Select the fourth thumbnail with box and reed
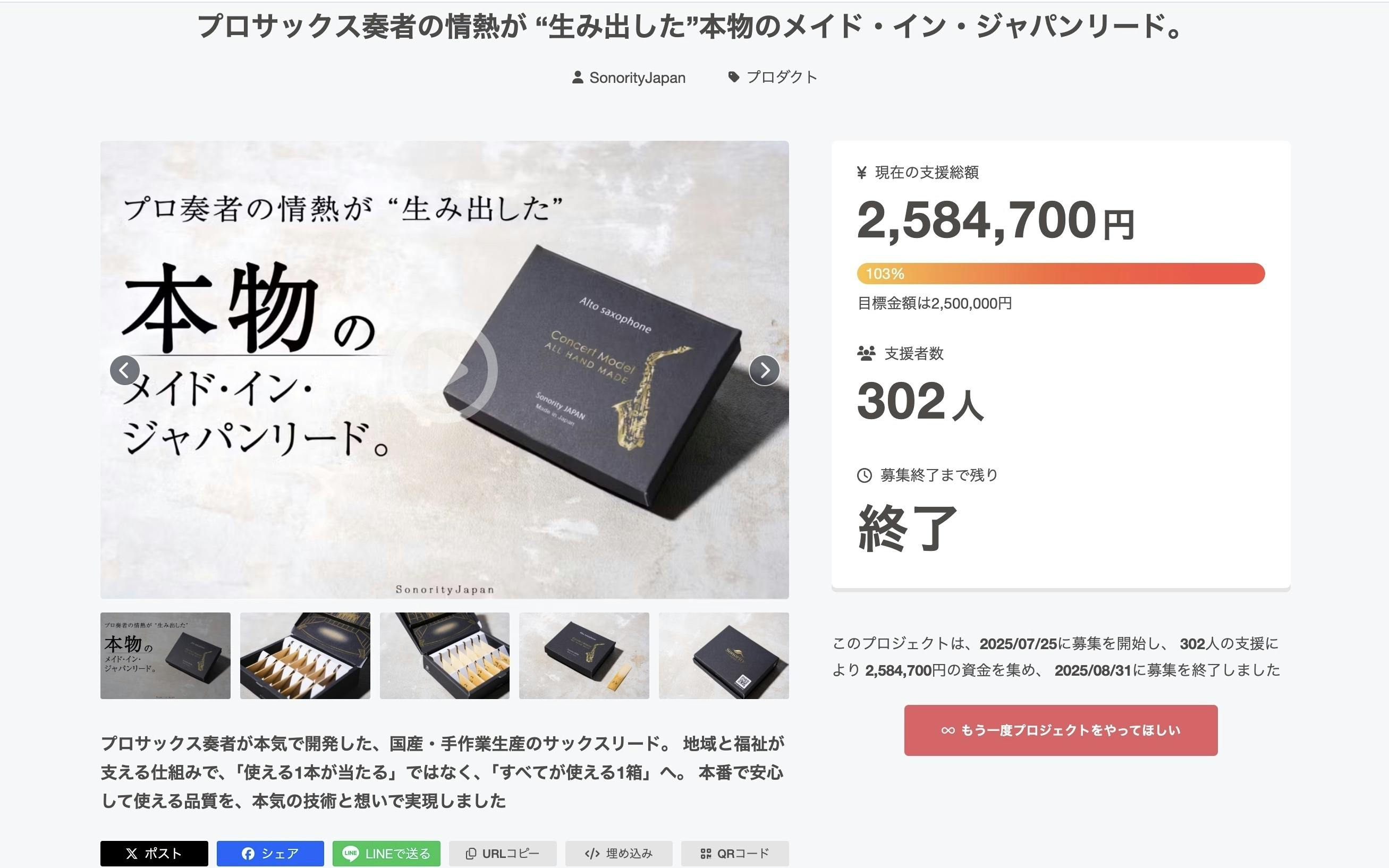 coord(584,656)
